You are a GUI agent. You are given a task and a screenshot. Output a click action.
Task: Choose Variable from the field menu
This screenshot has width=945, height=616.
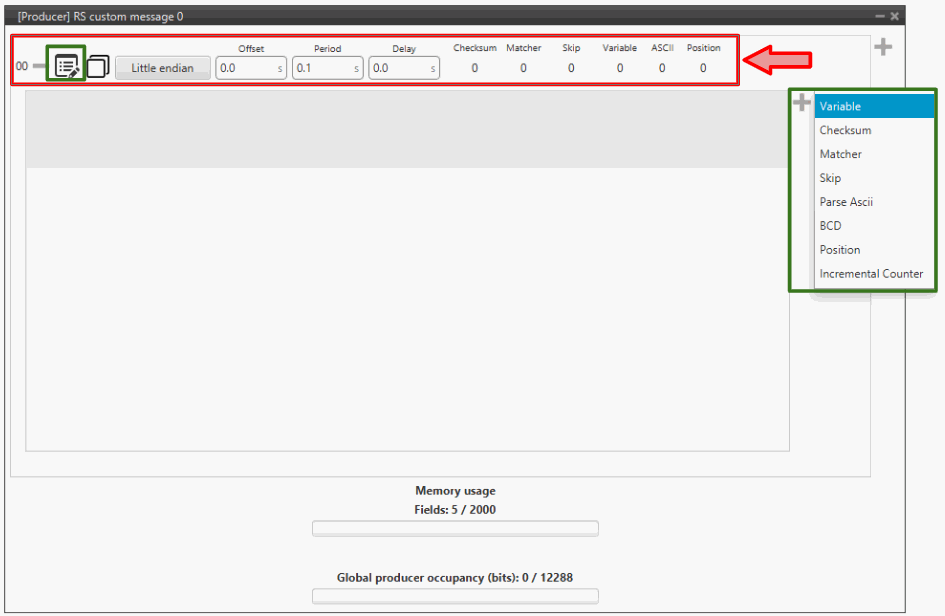[874, 106]
